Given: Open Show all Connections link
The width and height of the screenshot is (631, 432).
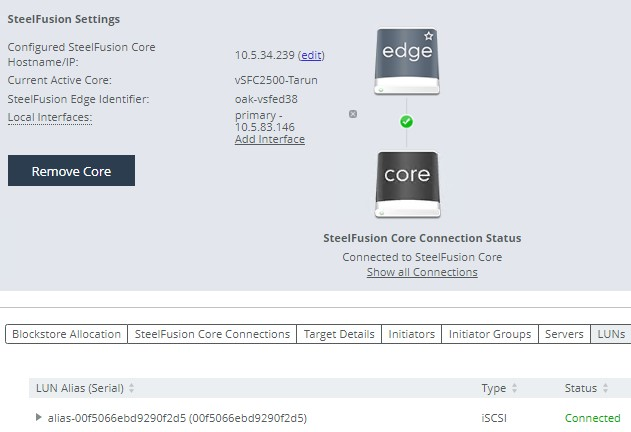Looking at the screenshot, I should coord(422,272).
